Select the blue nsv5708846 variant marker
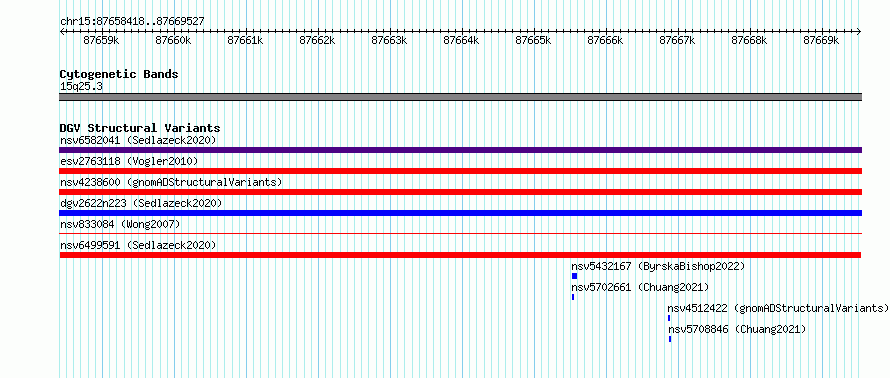890x378 pixels. click(x=670, y=339)
